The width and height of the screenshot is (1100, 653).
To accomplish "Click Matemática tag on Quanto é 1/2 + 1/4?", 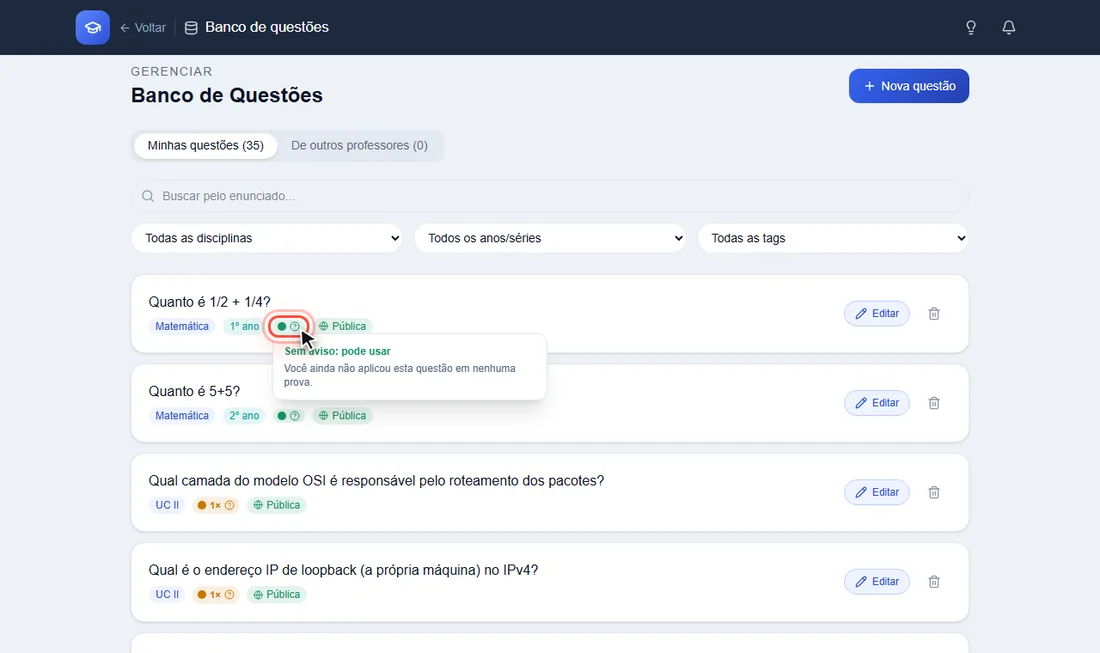I will (x=182, y=326).
